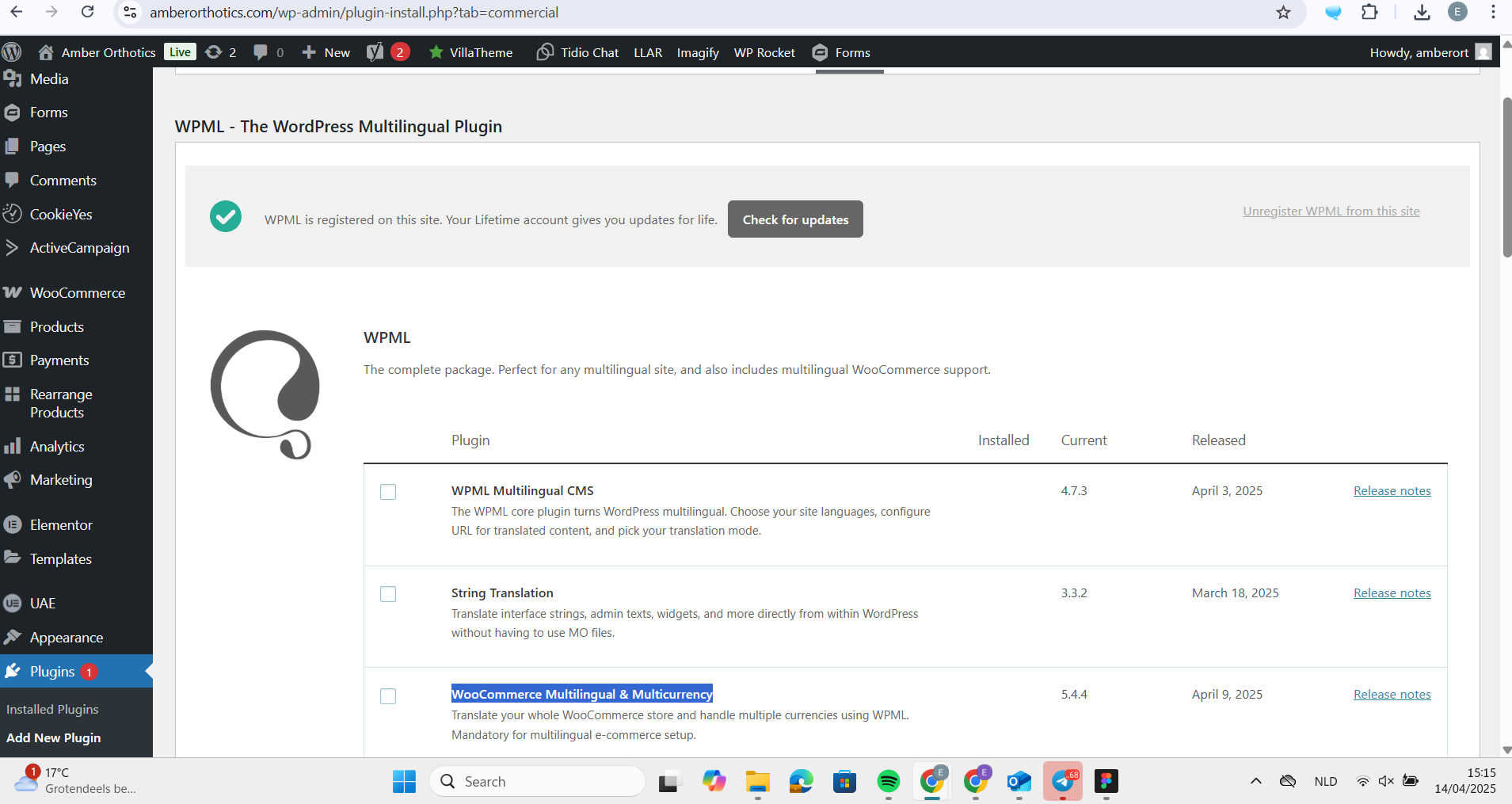
Task: Select Installed Plugins submenu
Action: click(52, 710)
